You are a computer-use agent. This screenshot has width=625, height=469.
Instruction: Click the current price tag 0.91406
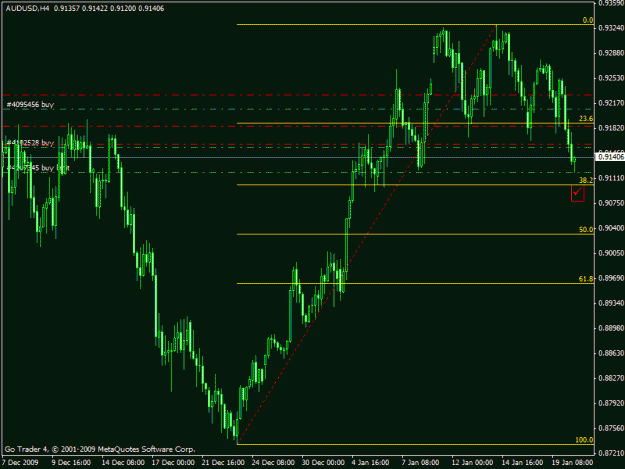[x=610, y=157]
